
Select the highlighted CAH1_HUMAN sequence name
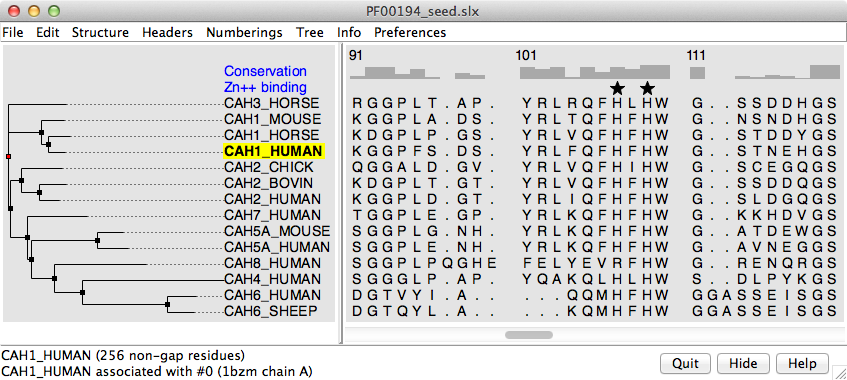tap(273, 151)
